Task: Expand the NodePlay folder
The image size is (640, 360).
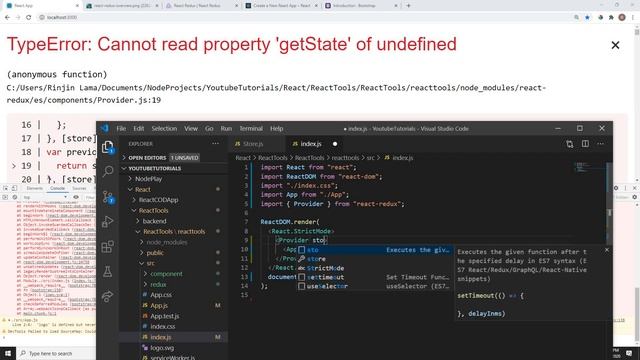Action: click(x=148, y=179)
